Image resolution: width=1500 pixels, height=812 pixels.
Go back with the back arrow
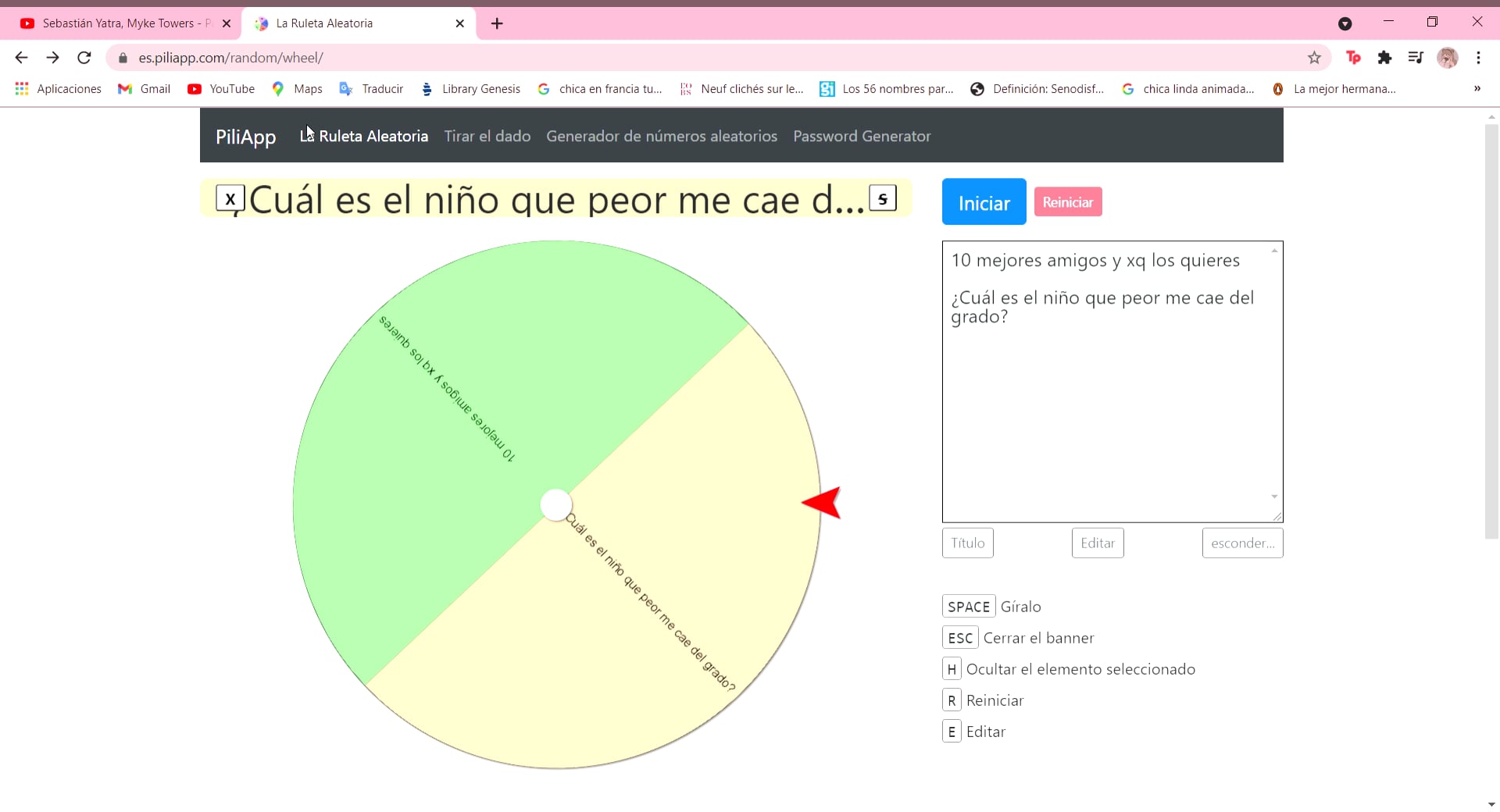coord(20,57)
